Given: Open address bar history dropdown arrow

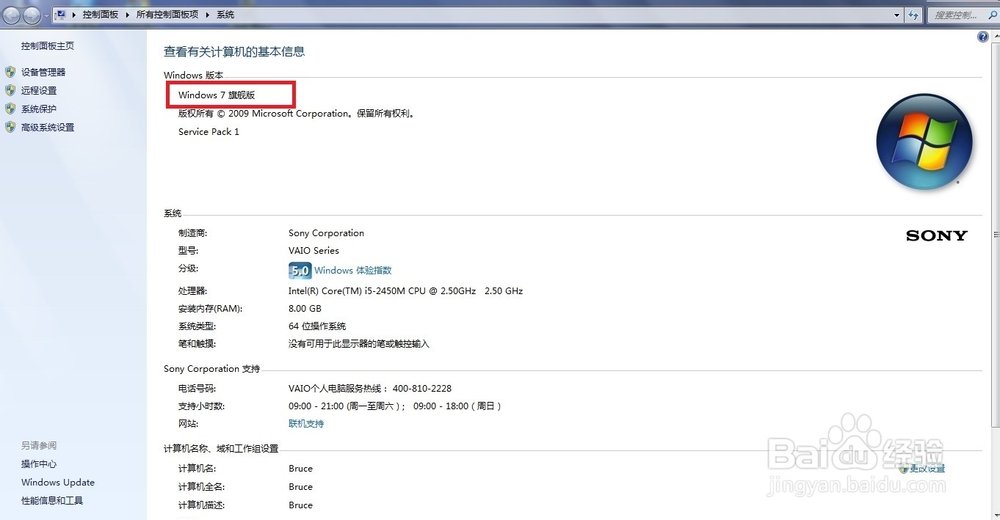Looking at the screenshot, I should point(897,15).
